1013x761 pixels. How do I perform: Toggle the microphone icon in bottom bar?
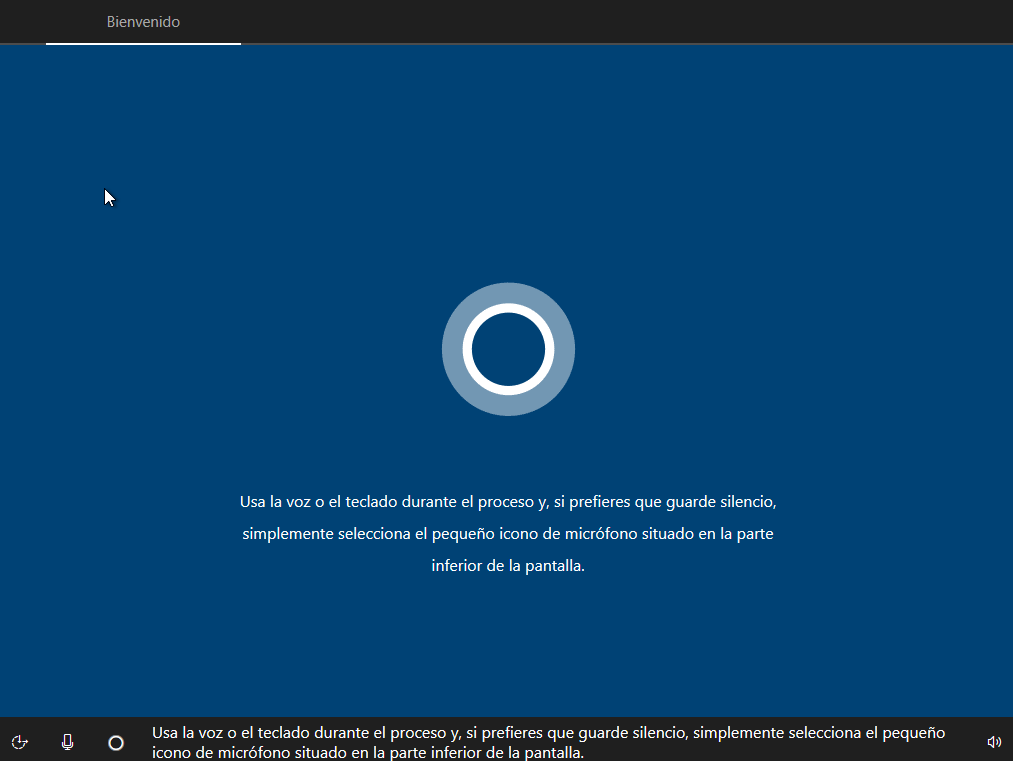click(x=67, y=742)
